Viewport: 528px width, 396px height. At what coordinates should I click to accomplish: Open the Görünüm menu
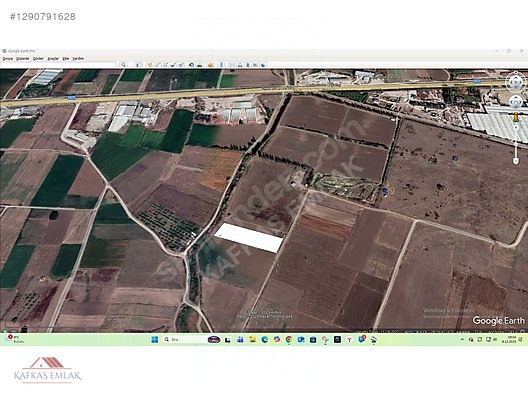coord(38,59)
